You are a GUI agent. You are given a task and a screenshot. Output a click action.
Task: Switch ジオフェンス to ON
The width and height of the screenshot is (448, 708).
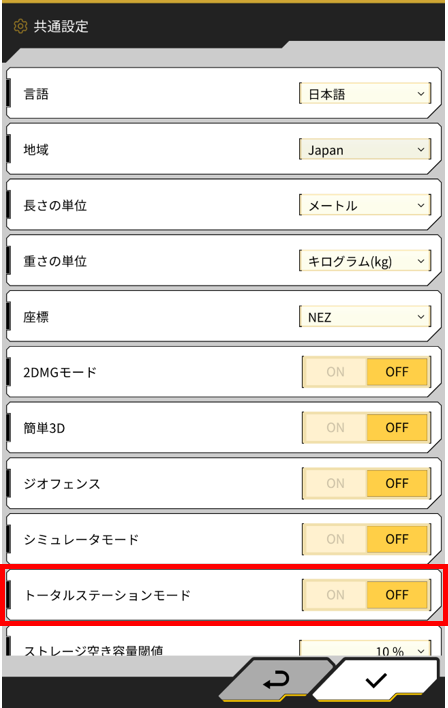336,484
